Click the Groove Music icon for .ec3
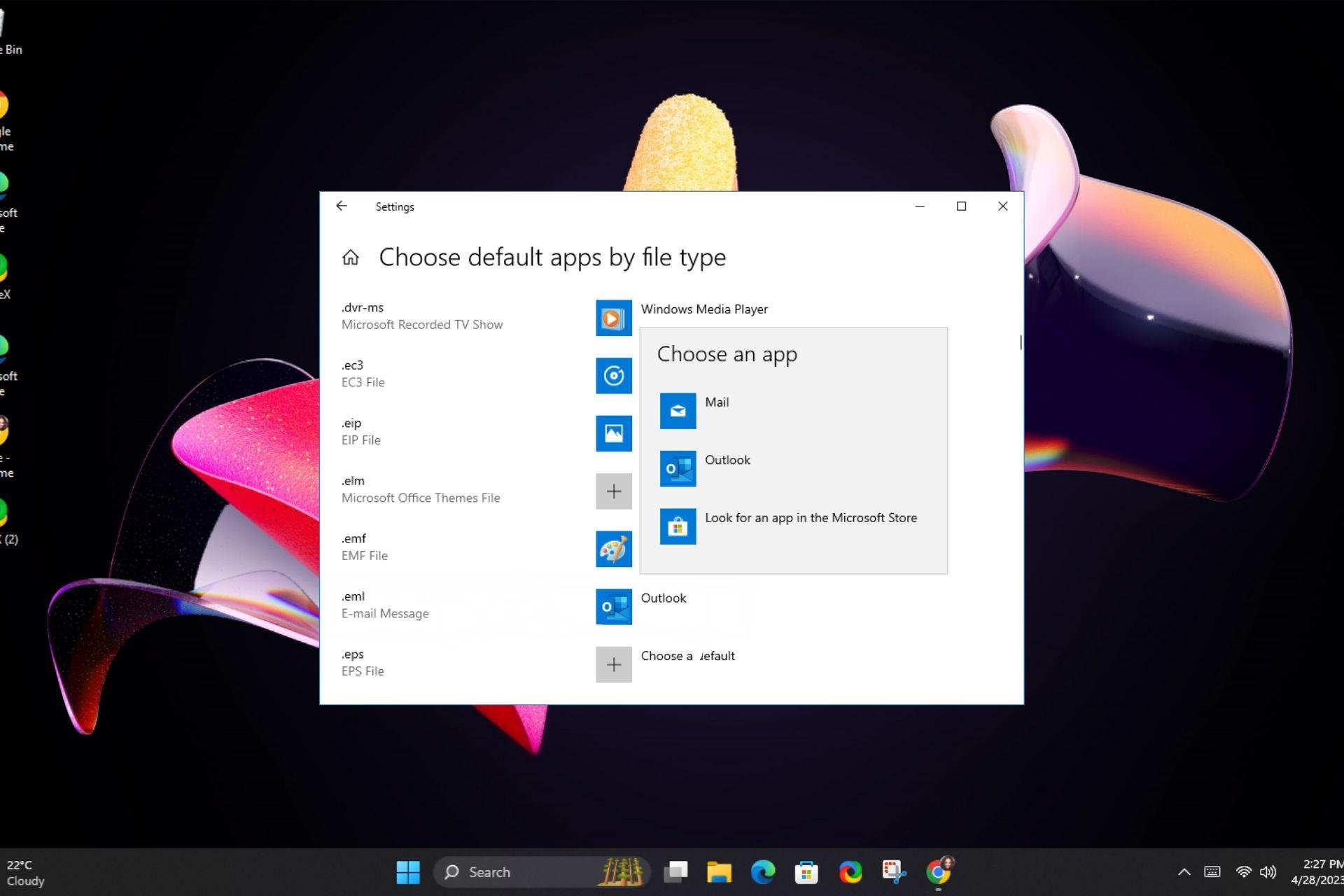Screen dimensions: 1344x896 613,376
